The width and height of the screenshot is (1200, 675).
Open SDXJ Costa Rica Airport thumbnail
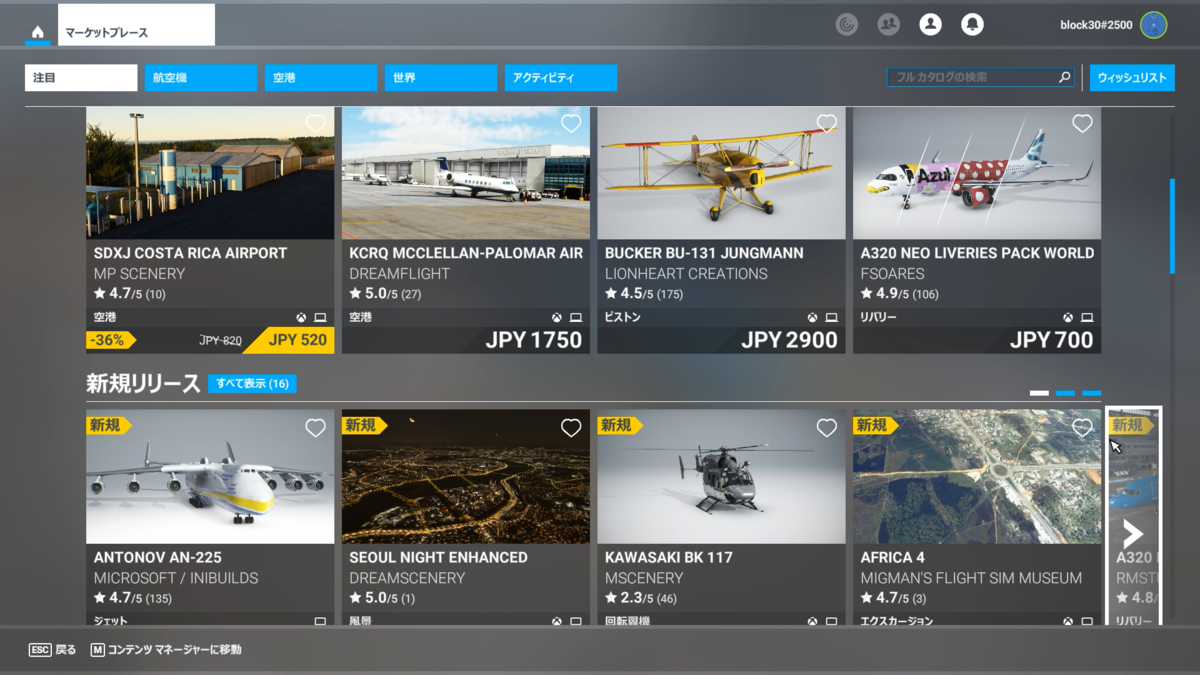click(x=210, y=173)
